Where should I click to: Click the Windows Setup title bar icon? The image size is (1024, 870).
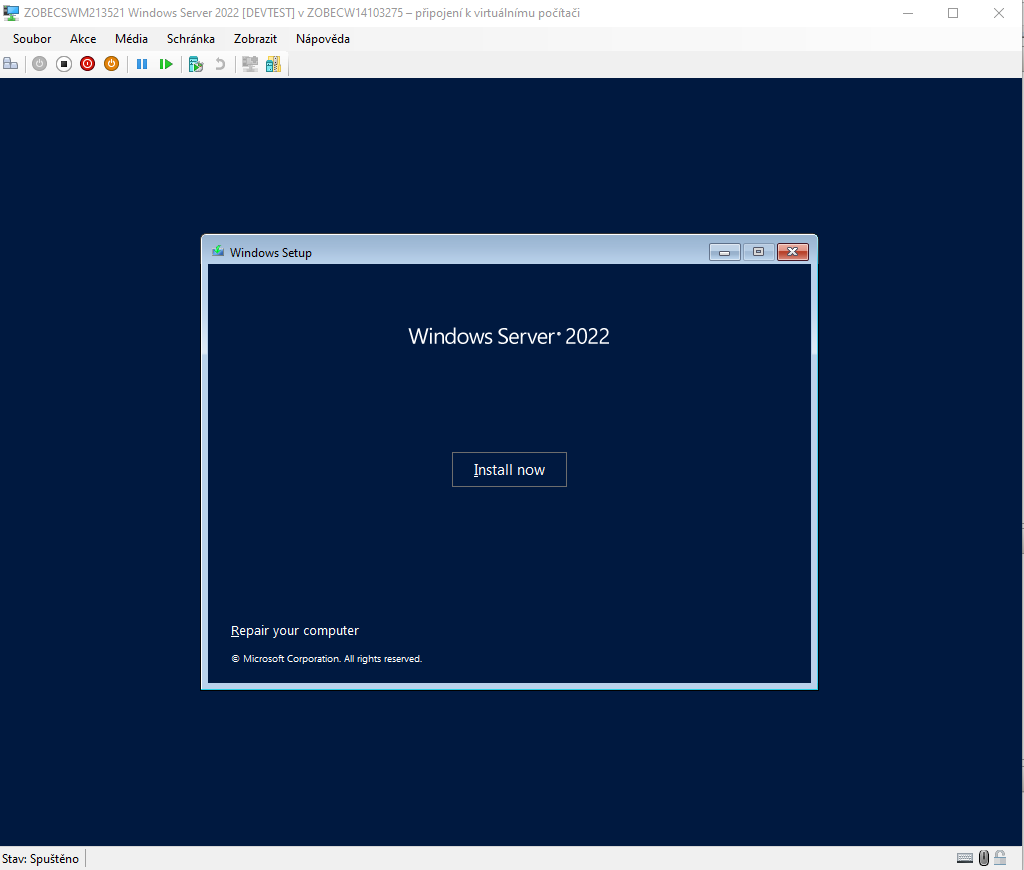(x=218, y=252)
